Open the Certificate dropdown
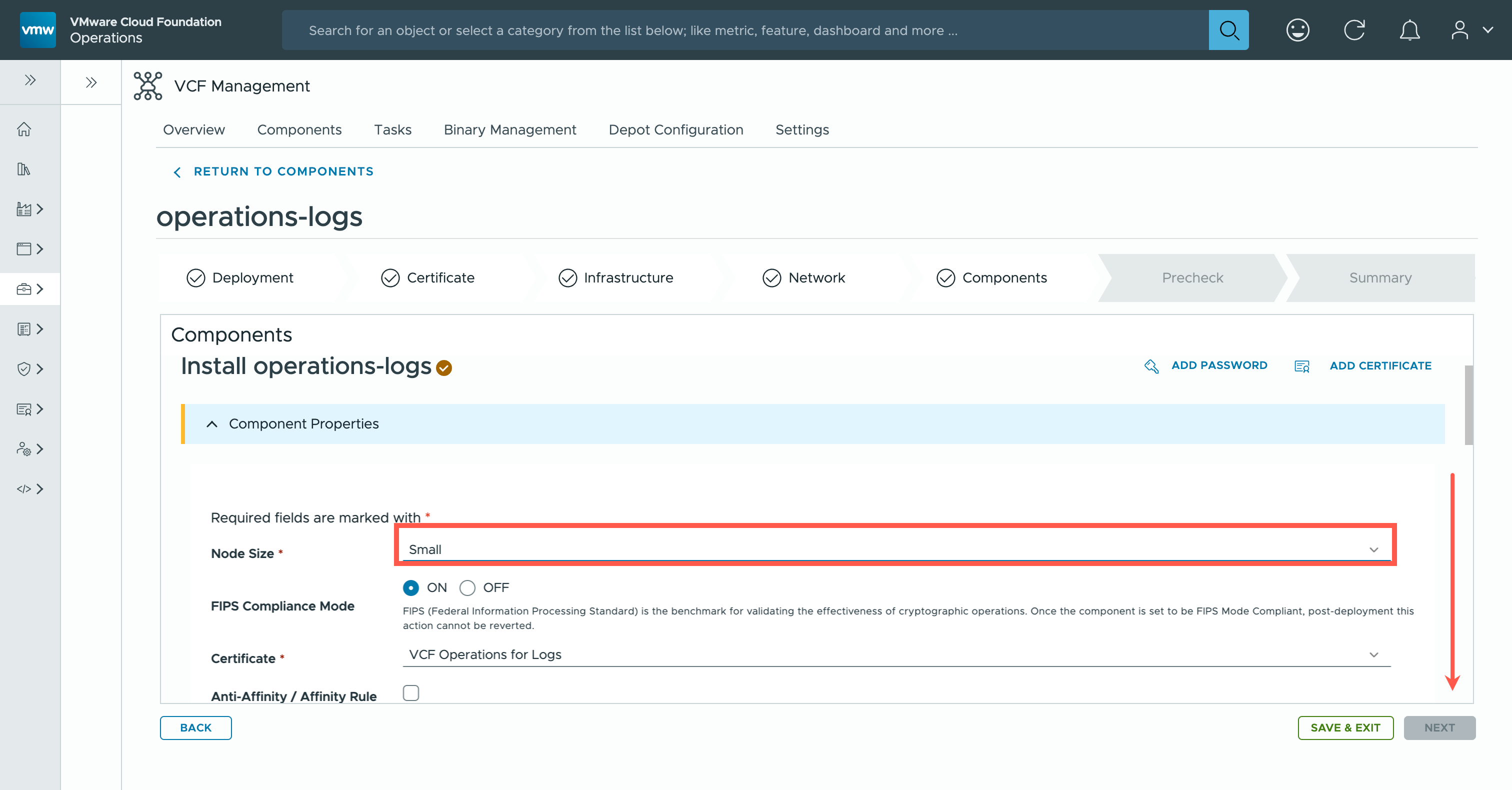This screenshot has width=1512, height=790. [895, 654]
